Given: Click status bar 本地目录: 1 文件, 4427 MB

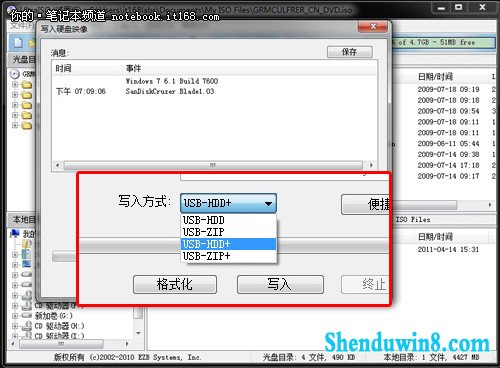Looking at the screenshot, I should coord(431,357).
